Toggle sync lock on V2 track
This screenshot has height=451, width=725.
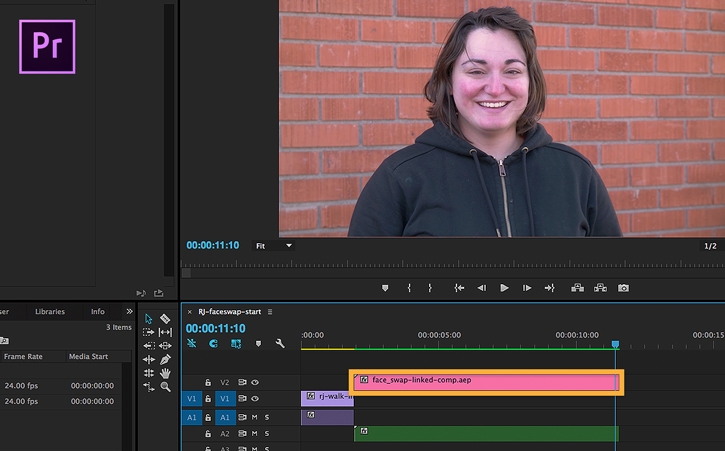click(242, 383)
